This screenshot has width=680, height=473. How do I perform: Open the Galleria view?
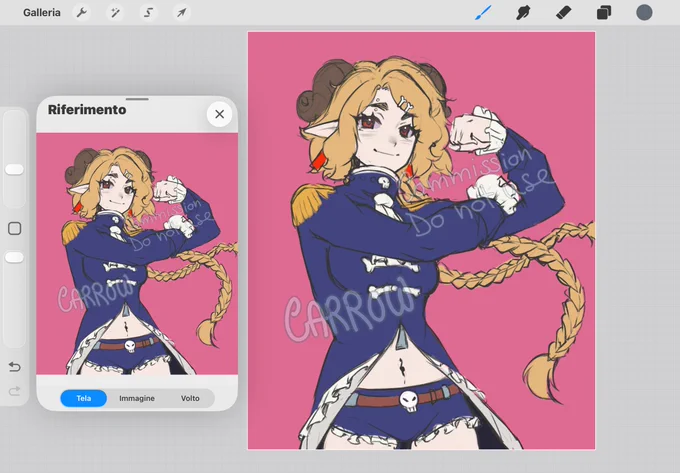pyautogui.click(x=42, y=13)
